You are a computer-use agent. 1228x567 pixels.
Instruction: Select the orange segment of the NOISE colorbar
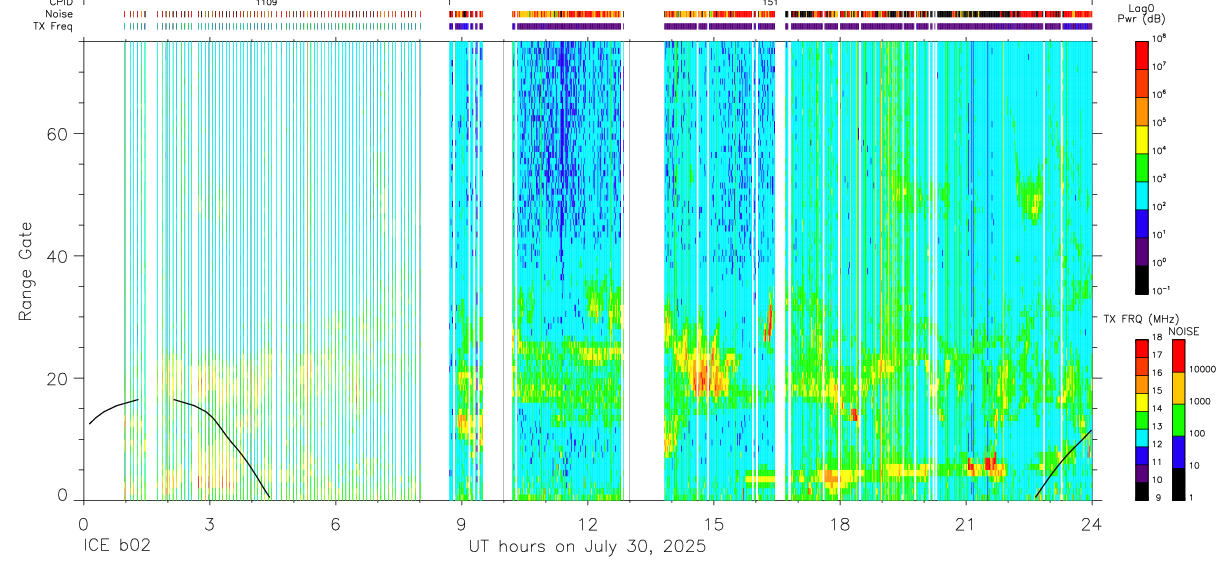[1177, 387]
